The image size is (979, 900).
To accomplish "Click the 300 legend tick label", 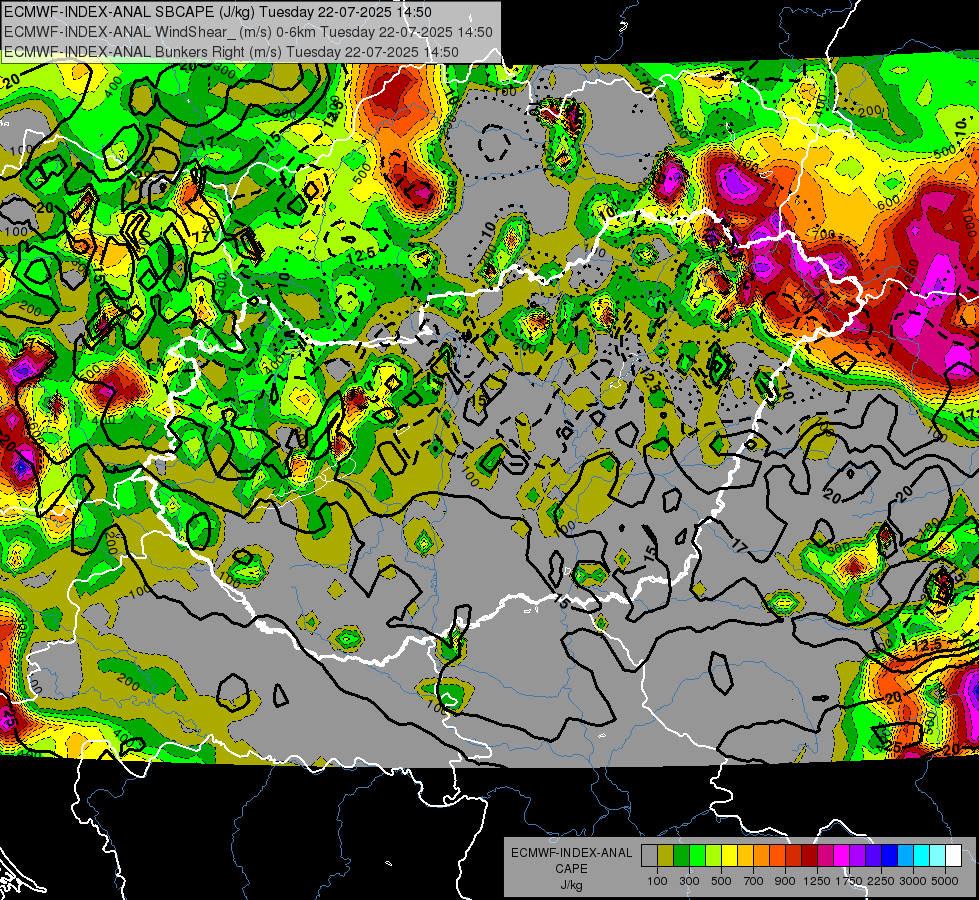I will click(689, 881).
